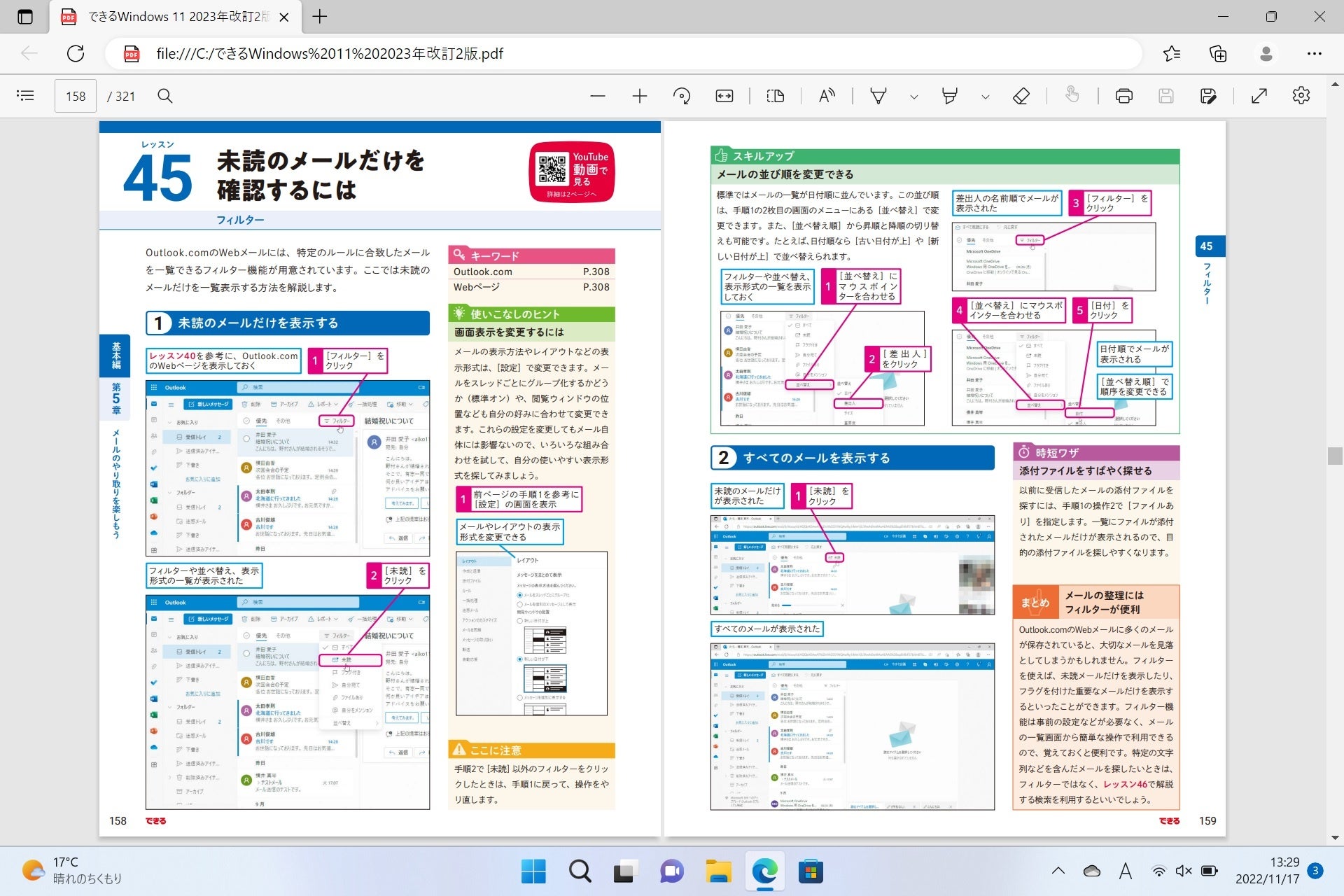Select the Highlight tool

click(x=949, y=96)
